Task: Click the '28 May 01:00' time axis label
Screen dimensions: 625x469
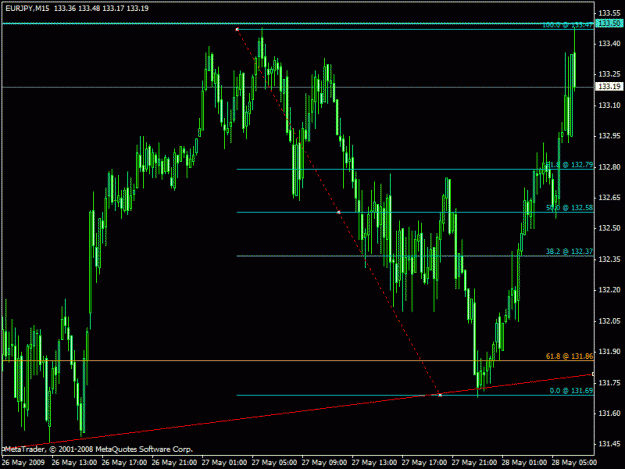Action: [x=524, y=462]
